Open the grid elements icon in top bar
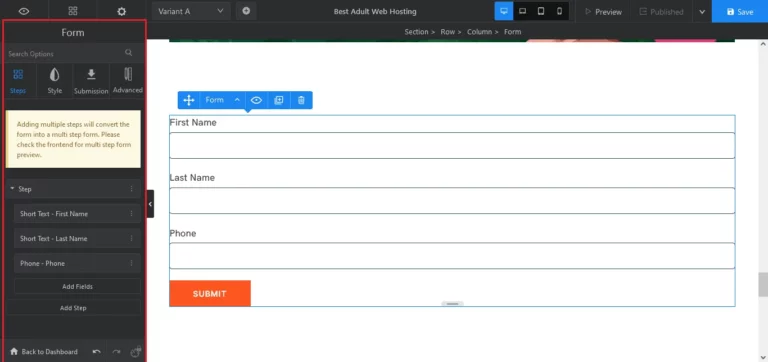 click(72, 11)
